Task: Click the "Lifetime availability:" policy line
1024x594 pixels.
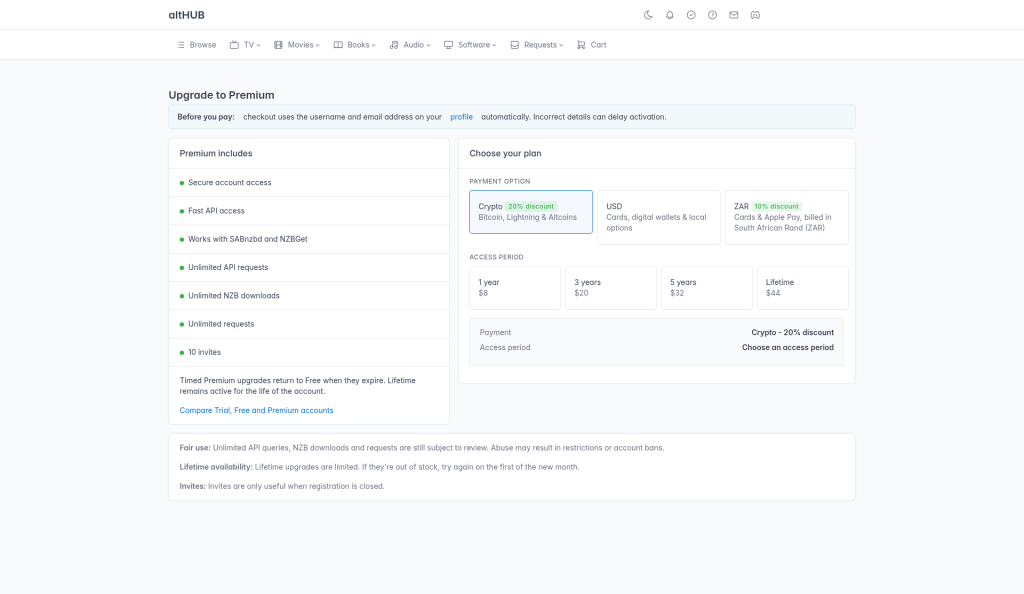Action: click(379, 467)
